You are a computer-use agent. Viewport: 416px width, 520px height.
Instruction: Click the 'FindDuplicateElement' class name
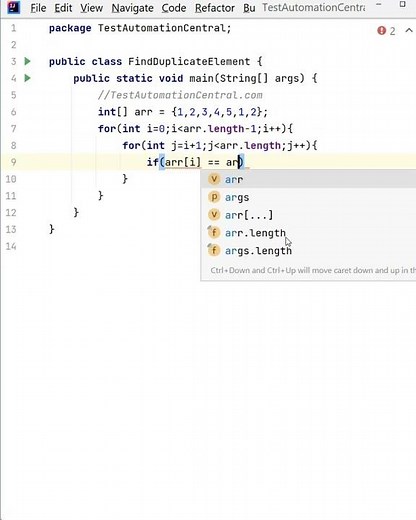pyautogui.click(x=189, y=61)
